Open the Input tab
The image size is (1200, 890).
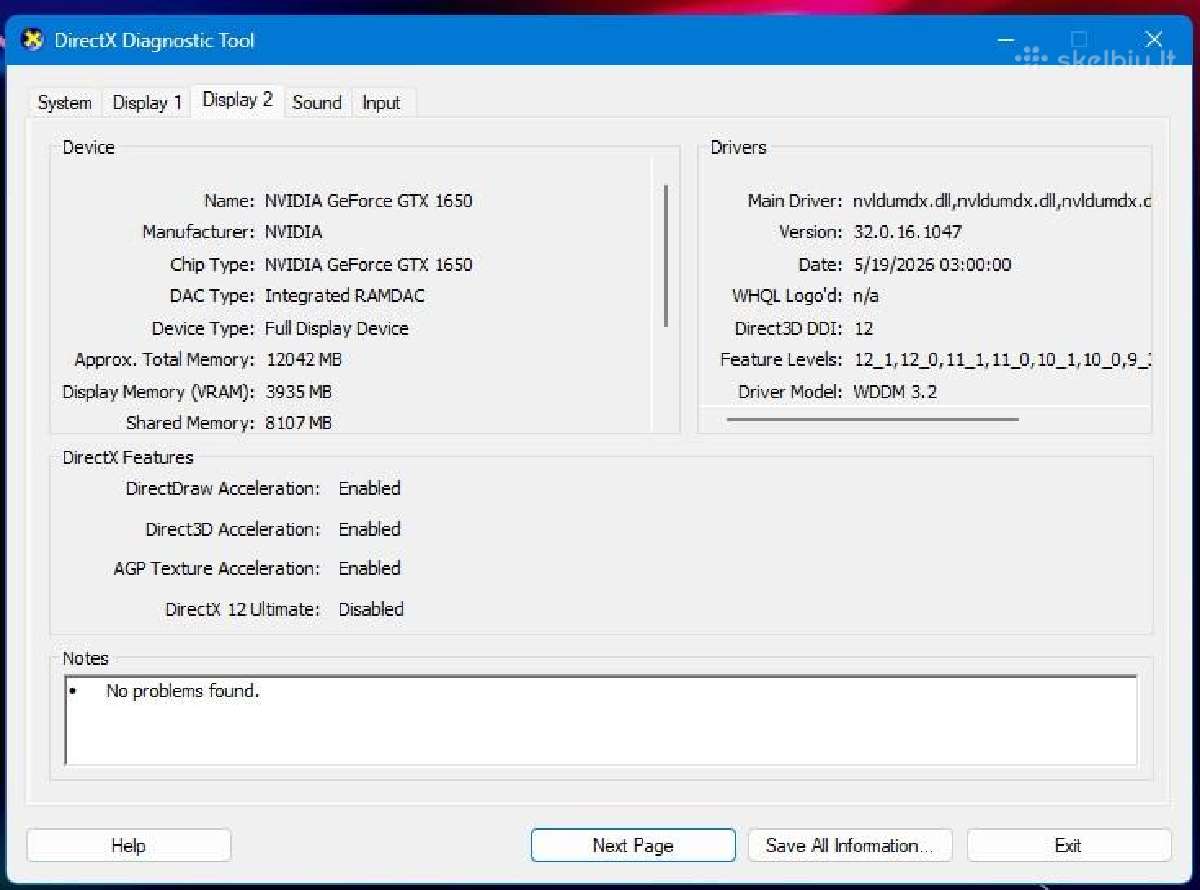pyautogui.click(x=381, y=102)
